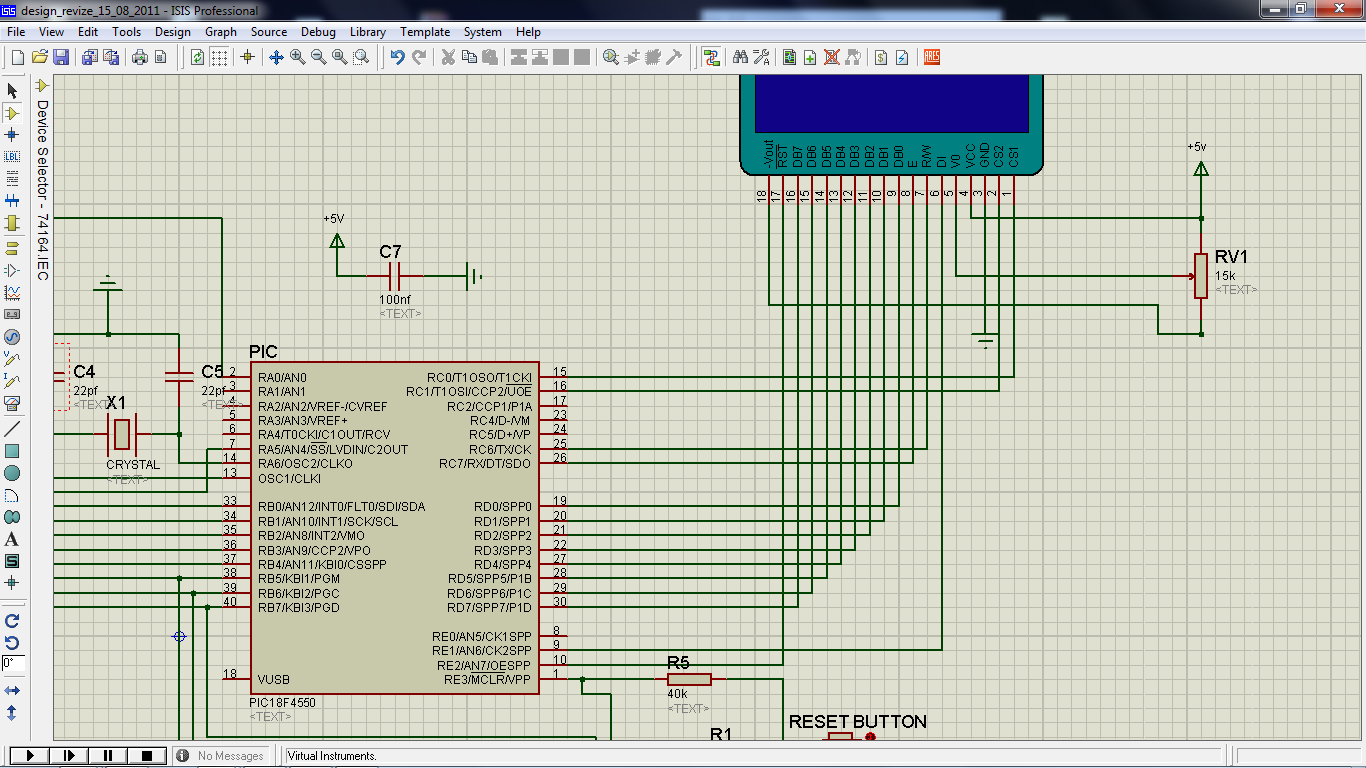Screen dimensions: 1366x768
Task: Click the X-Mirror horizontal flip icon
Action: tap(12, 691)
